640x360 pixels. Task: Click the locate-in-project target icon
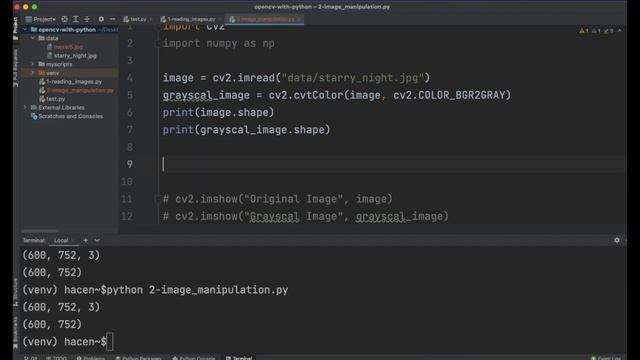tap(64, 19)
